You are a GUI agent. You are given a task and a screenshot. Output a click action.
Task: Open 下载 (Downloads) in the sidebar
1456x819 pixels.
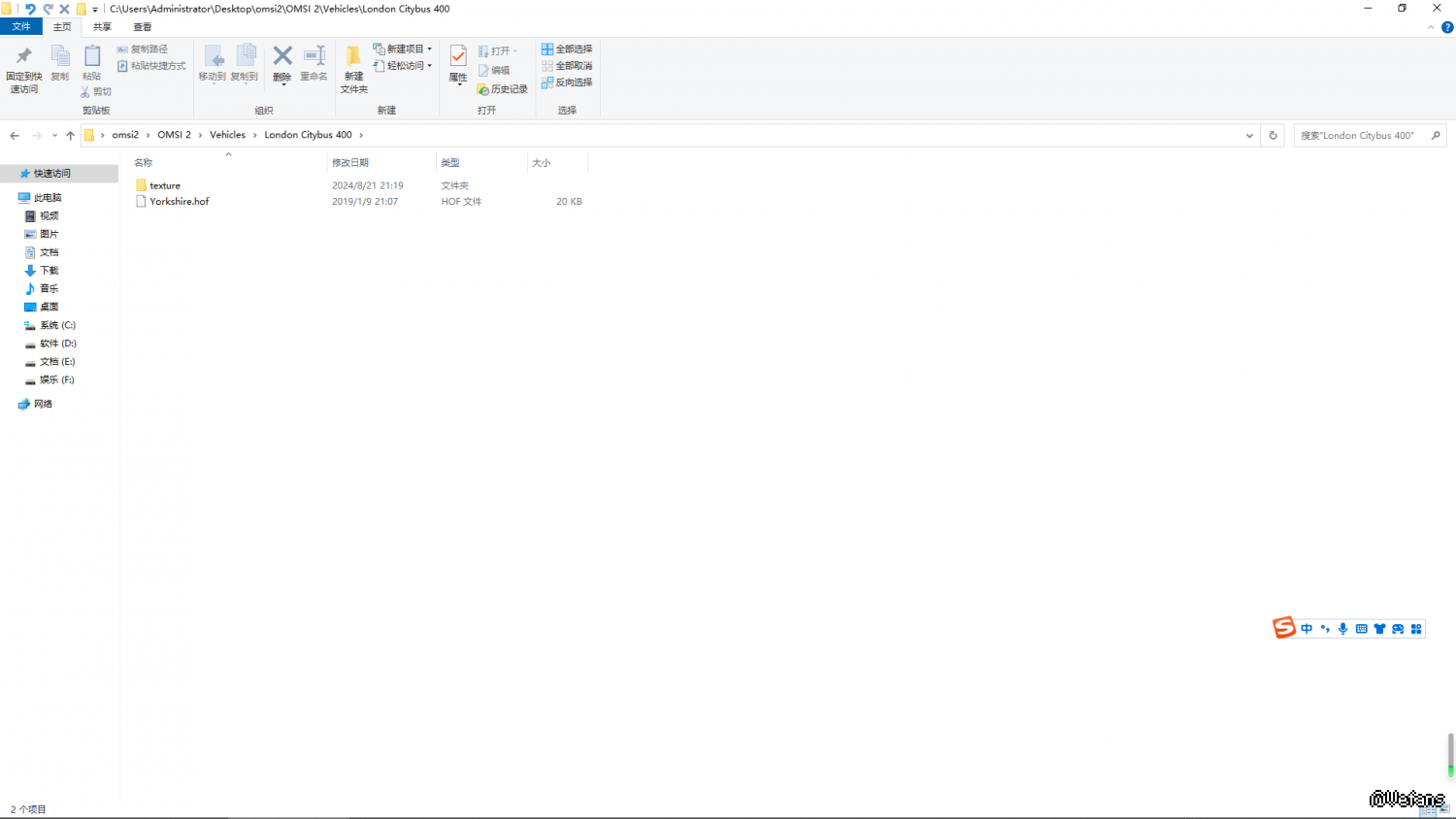click(50, 271)
